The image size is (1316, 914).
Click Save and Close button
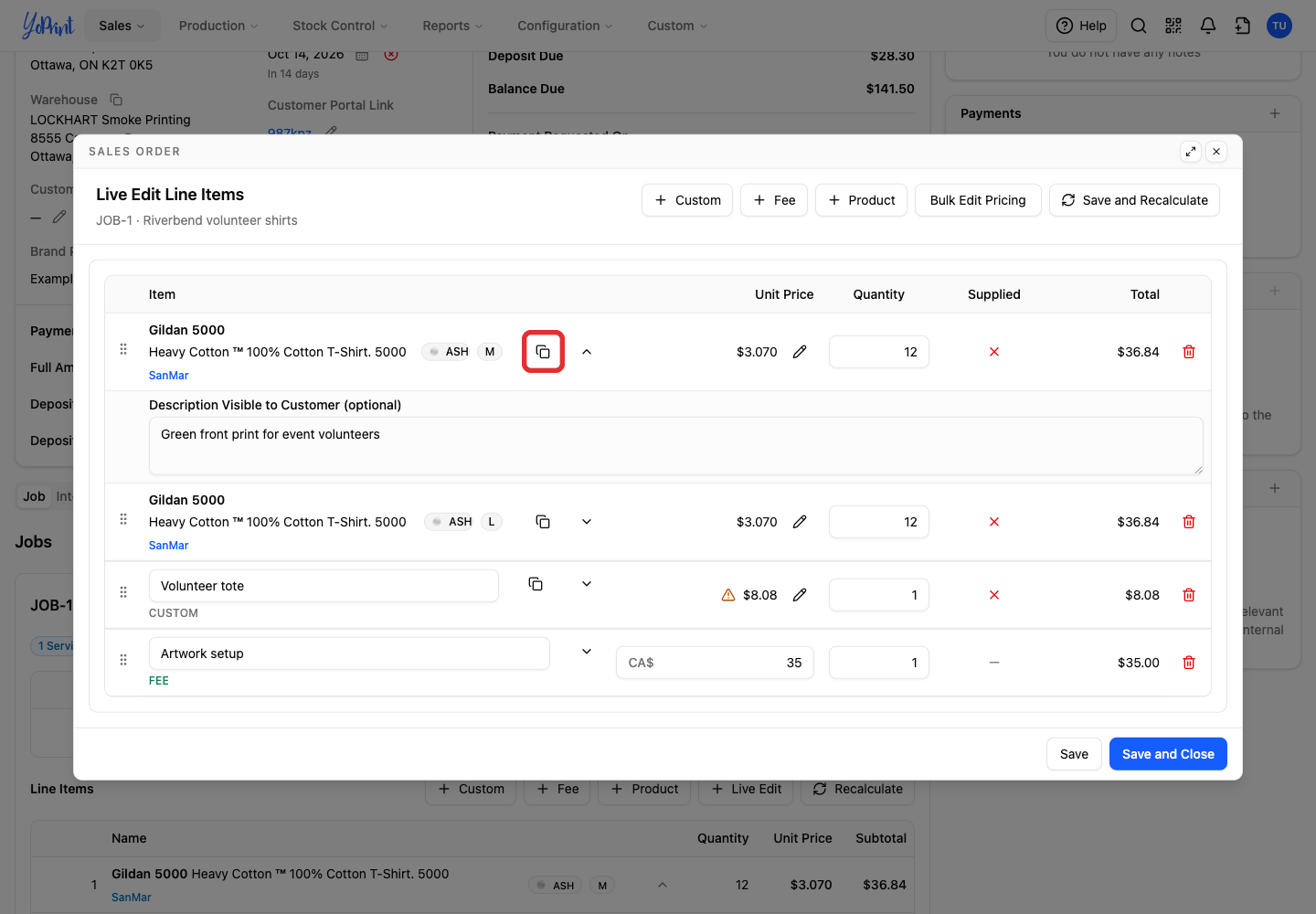pos(1168,754)
